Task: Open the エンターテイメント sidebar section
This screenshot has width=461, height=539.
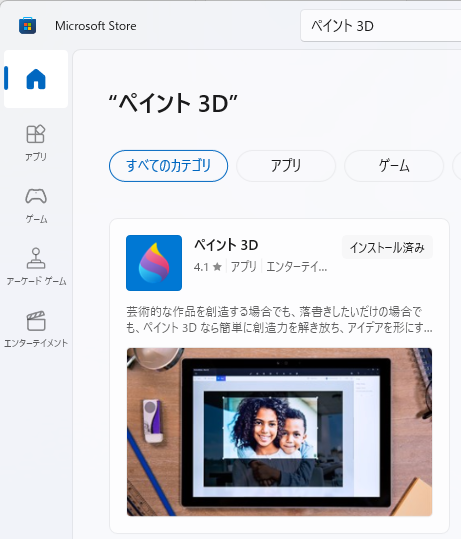Action: click(x=36, y=329)
